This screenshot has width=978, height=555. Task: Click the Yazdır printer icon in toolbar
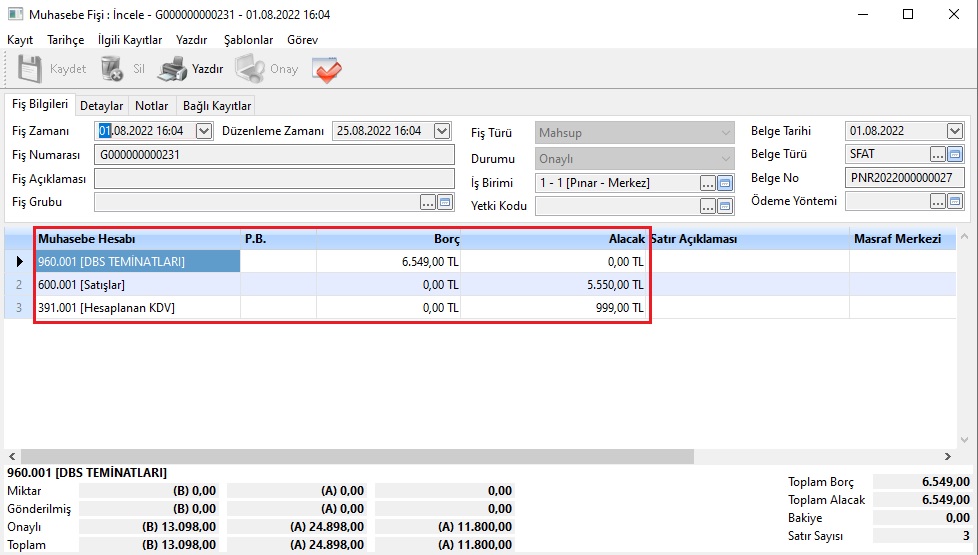(x=173, y=70)
